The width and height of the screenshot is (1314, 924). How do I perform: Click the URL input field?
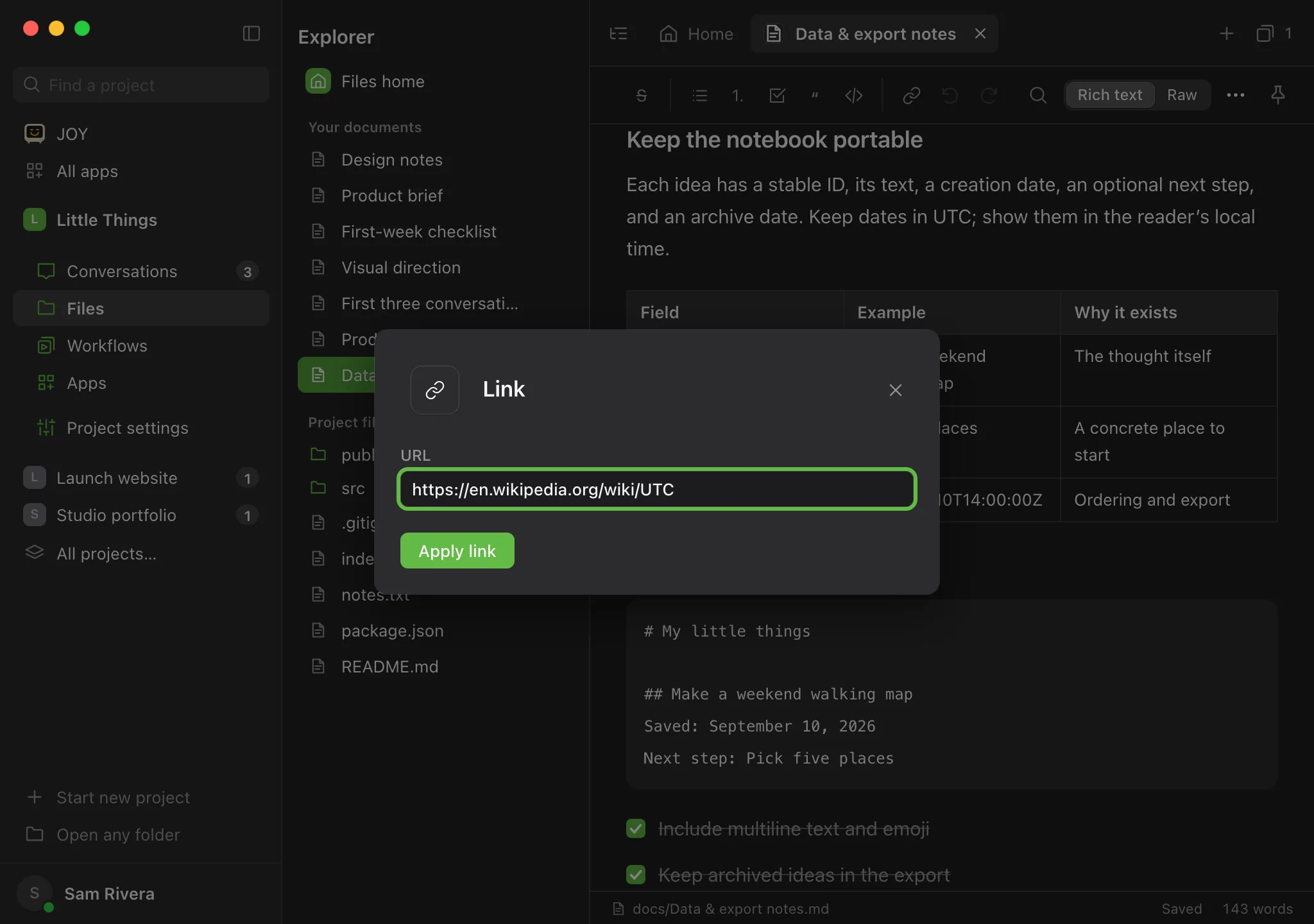[657, 489]
